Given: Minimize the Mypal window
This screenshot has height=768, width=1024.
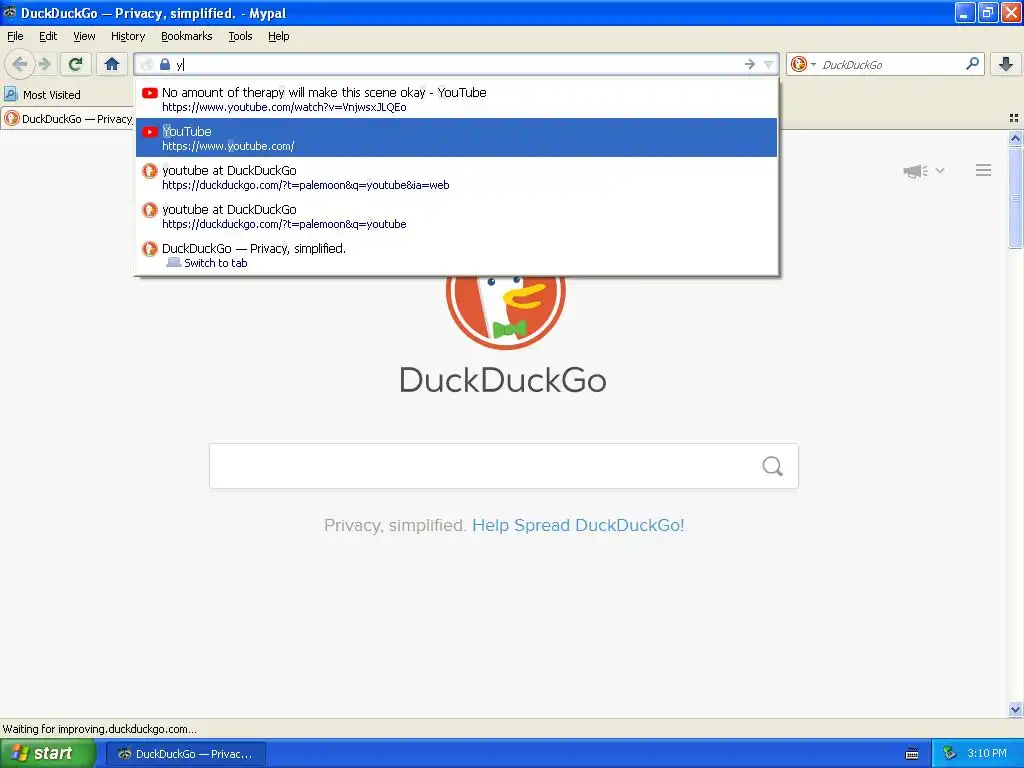Looking at the screenshot, I should pyautogui.click(x=965, y=12).
